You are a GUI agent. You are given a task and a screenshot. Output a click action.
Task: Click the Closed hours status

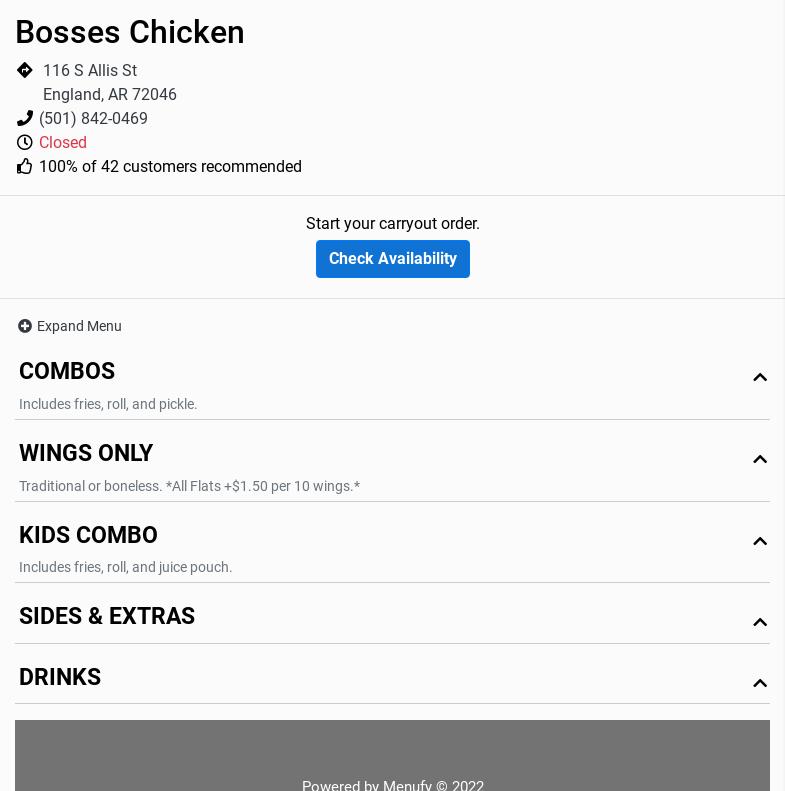pos(63,142)
